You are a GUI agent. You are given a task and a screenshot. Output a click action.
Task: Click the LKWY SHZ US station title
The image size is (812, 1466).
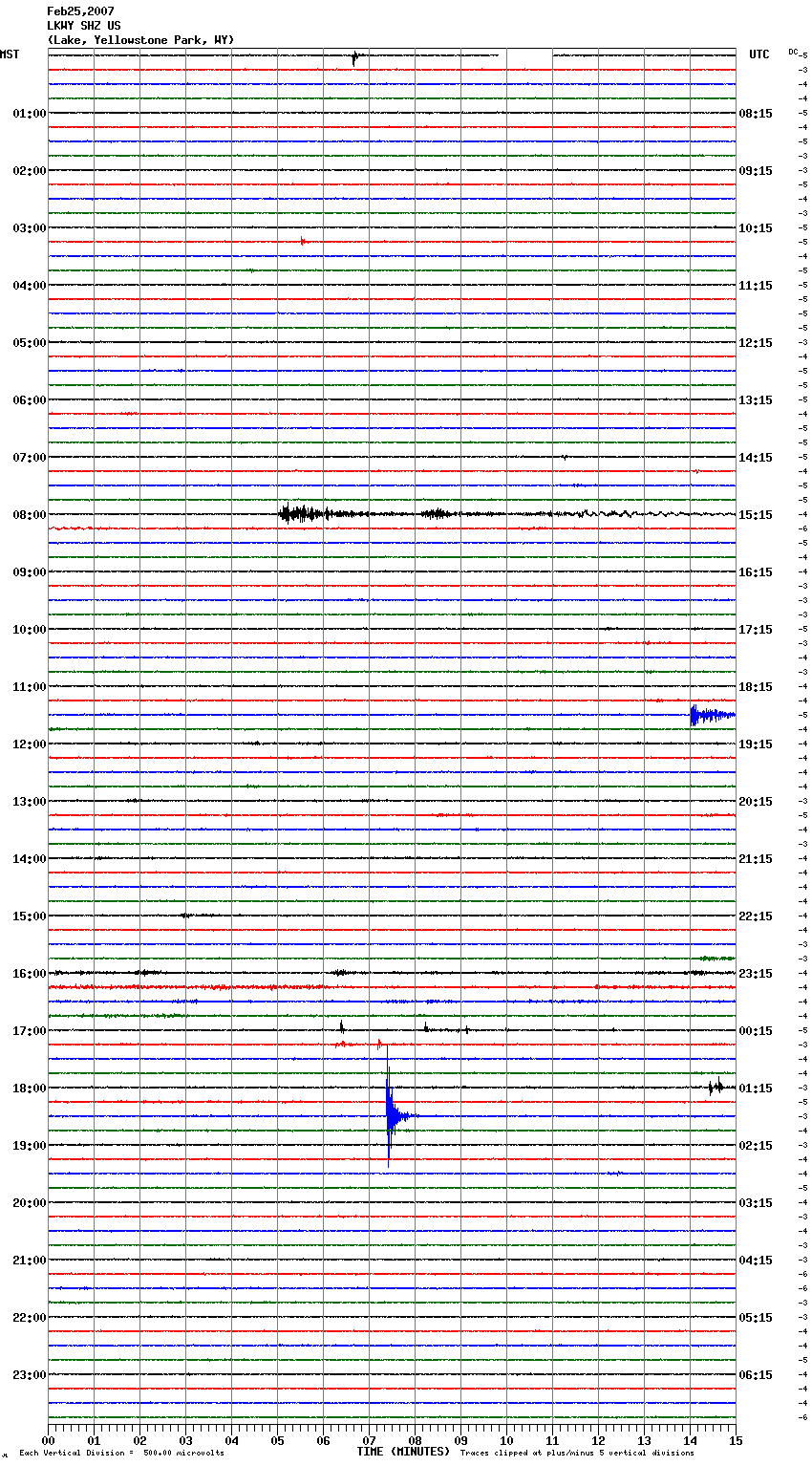[x=84, y=26]
